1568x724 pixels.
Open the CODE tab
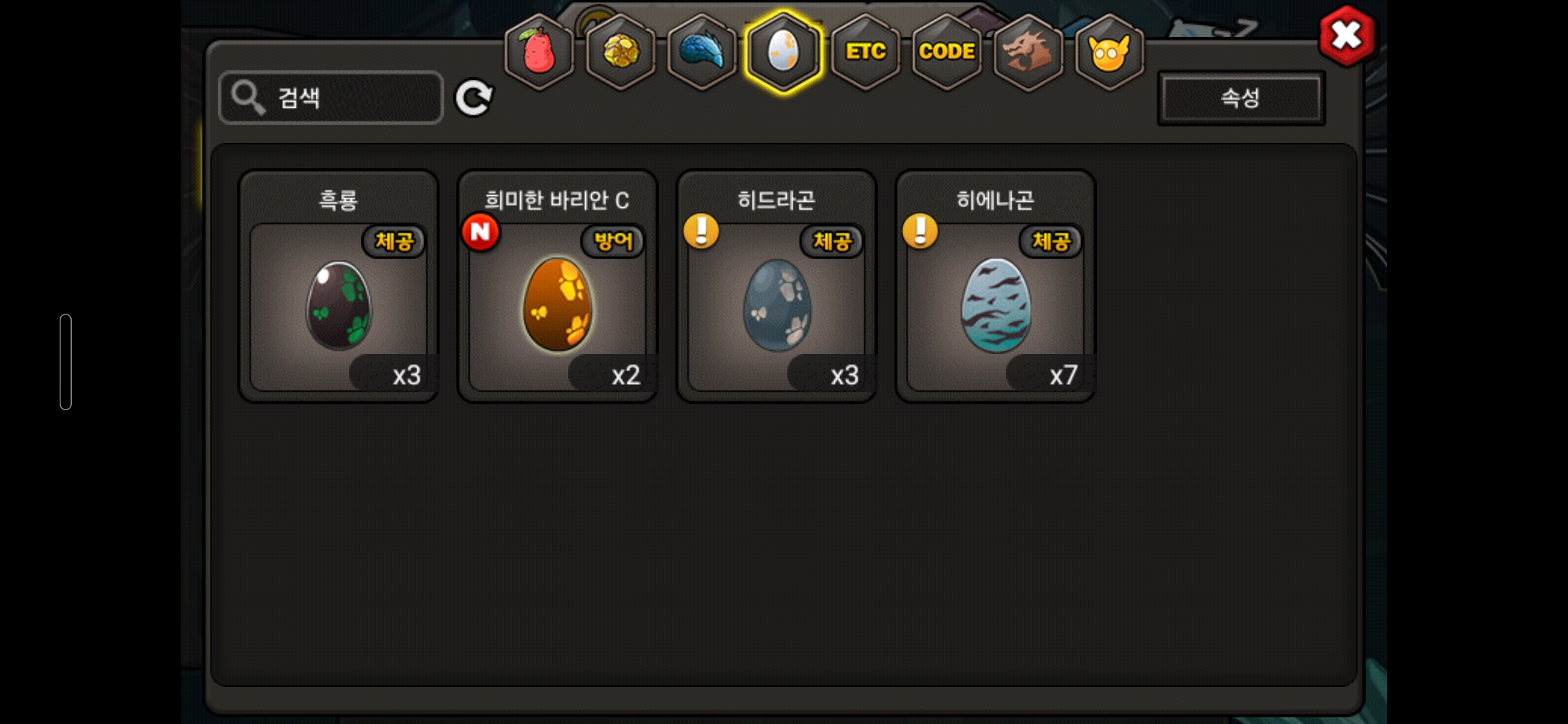pos(947,52)
